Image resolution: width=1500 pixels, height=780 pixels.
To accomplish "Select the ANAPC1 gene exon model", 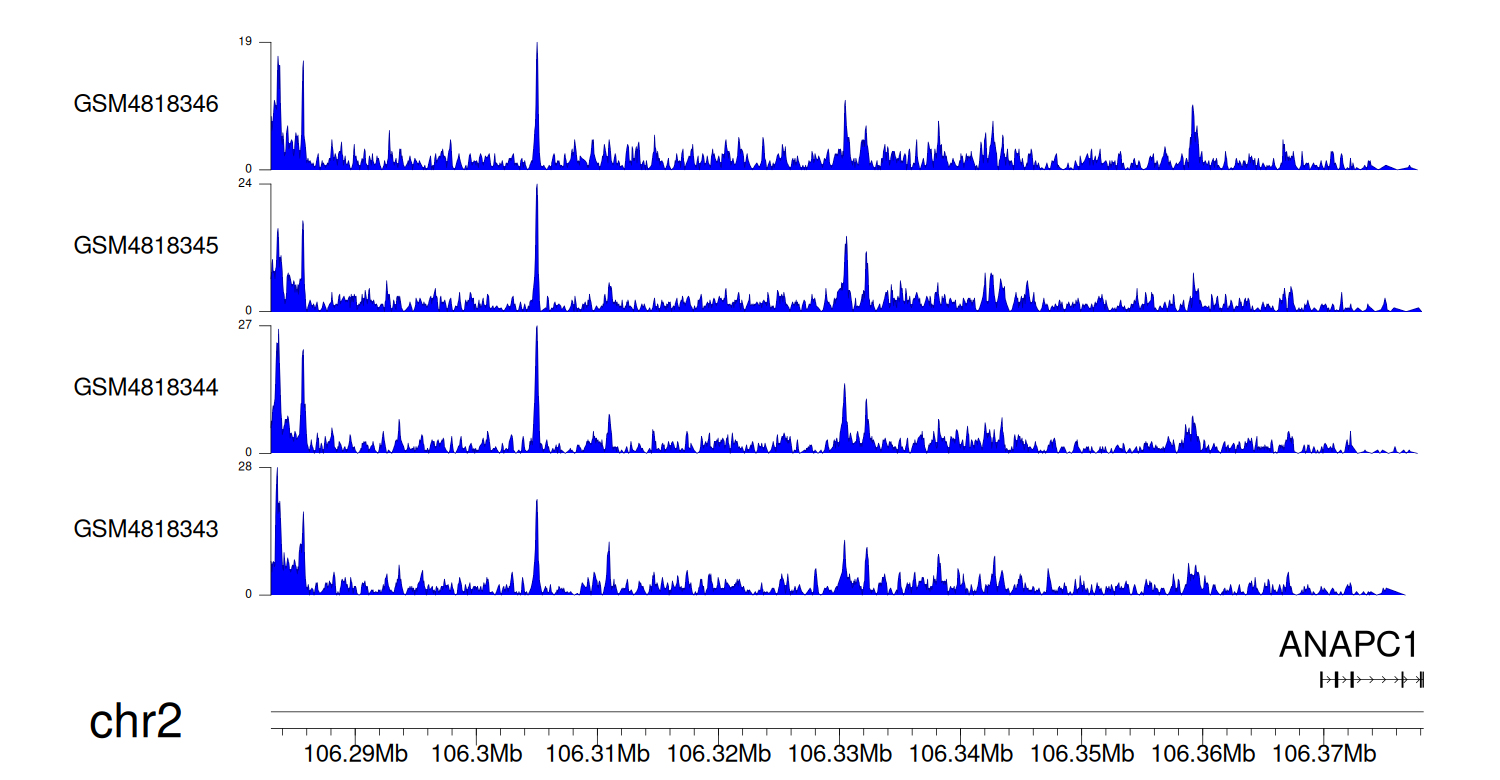I will 1371,679.
